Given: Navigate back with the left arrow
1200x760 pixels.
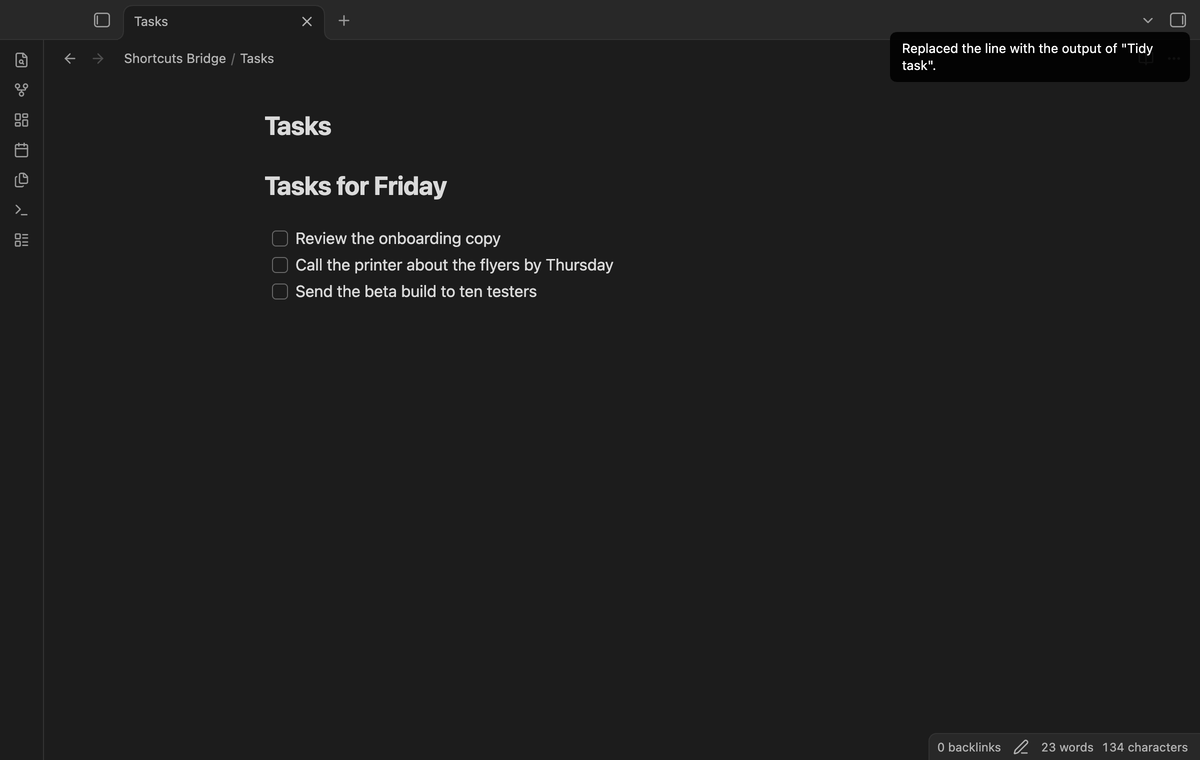Looking at the screenshot, I should tap(70, 58).
